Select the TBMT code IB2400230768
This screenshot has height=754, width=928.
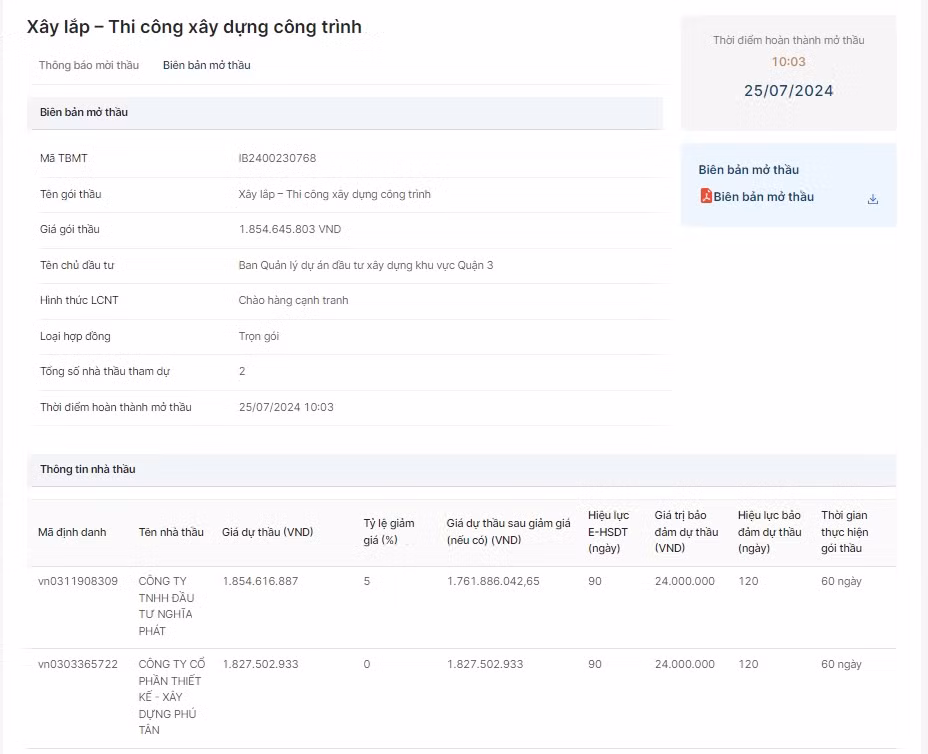[x=277, y=158]
